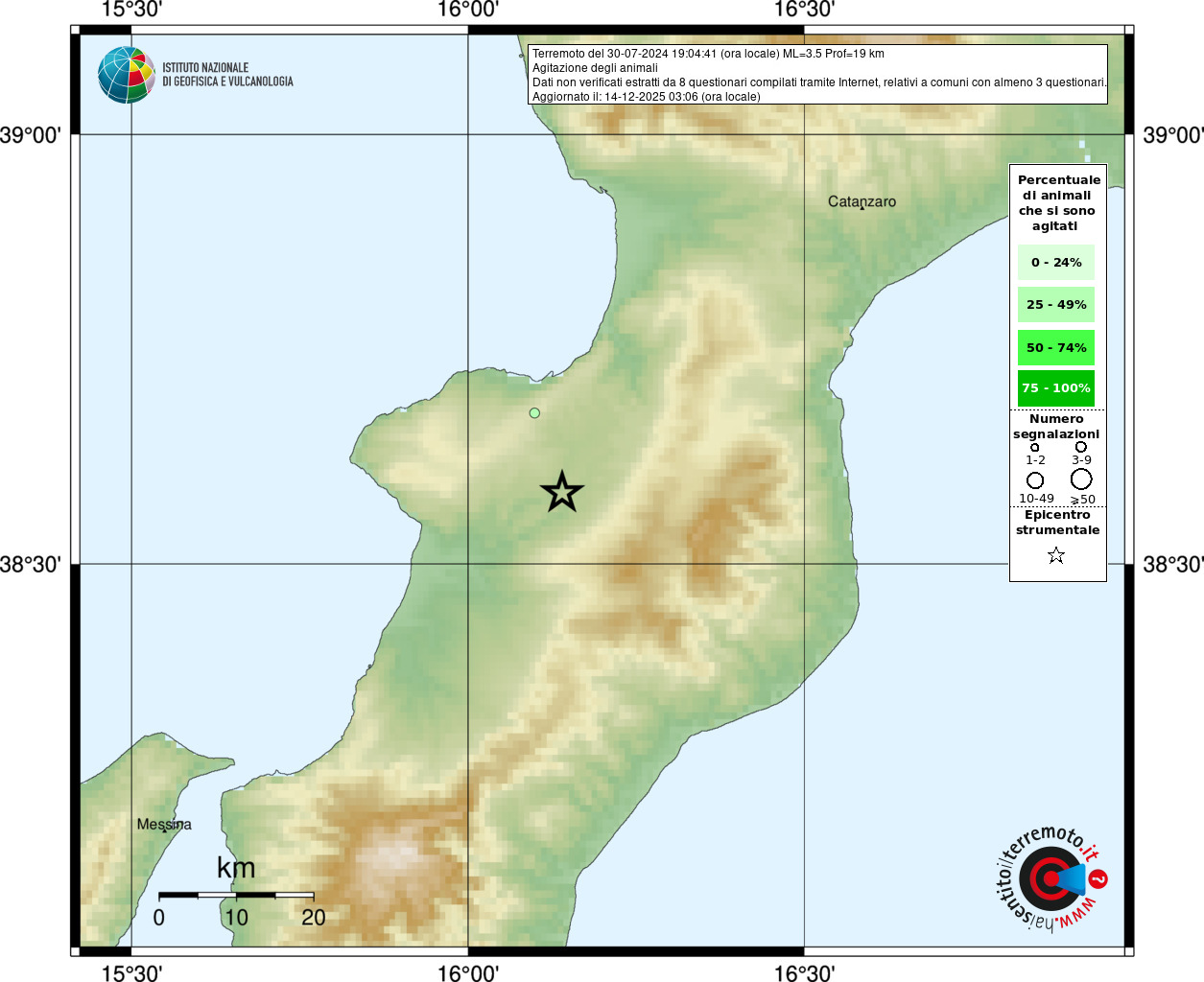Viewport: 1204px width, 982px height.
Task: Click the 'km' scale label
Action: [236, 868]
